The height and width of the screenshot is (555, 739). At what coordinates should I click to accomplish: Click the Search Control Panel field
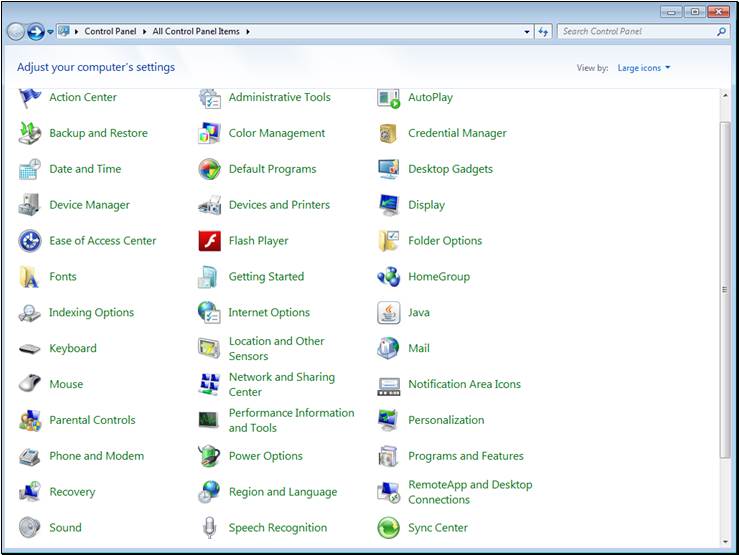pos(636,32)
